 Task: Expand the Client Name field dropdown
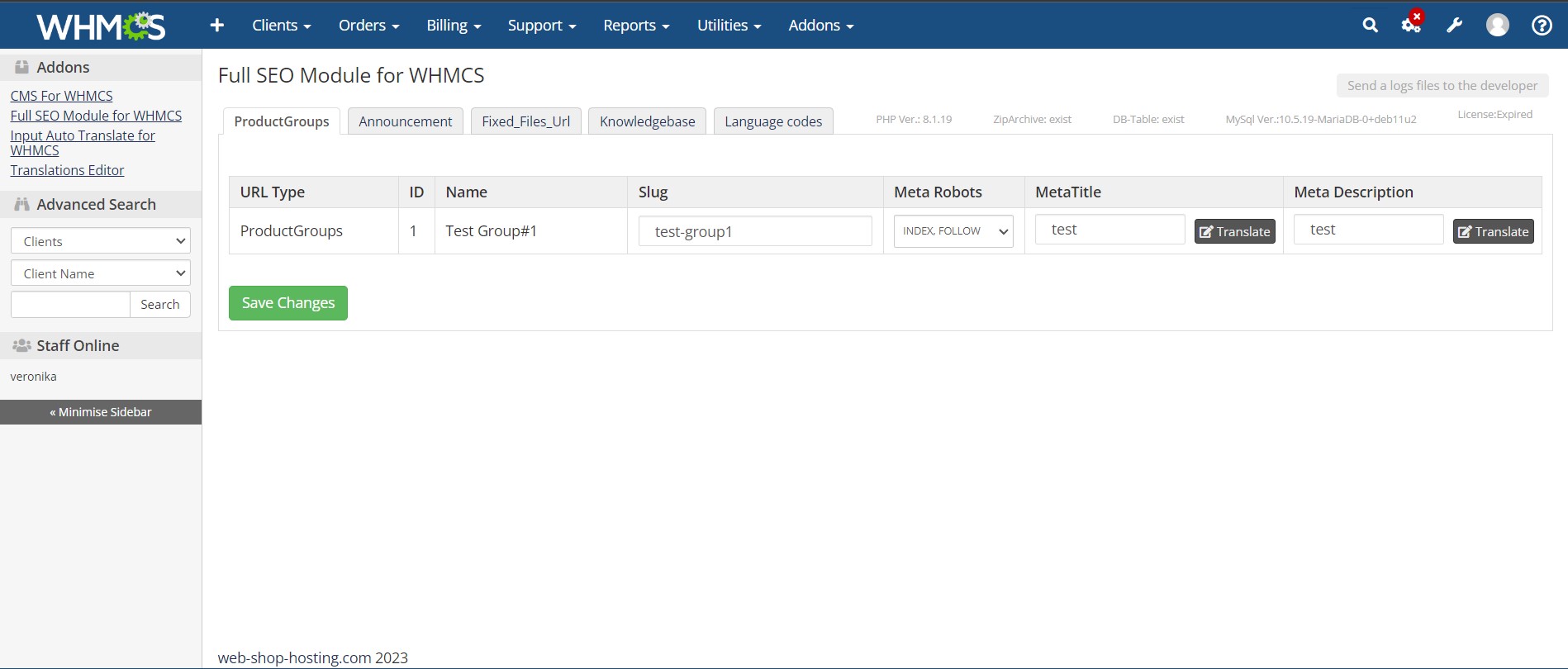(101, 273)
